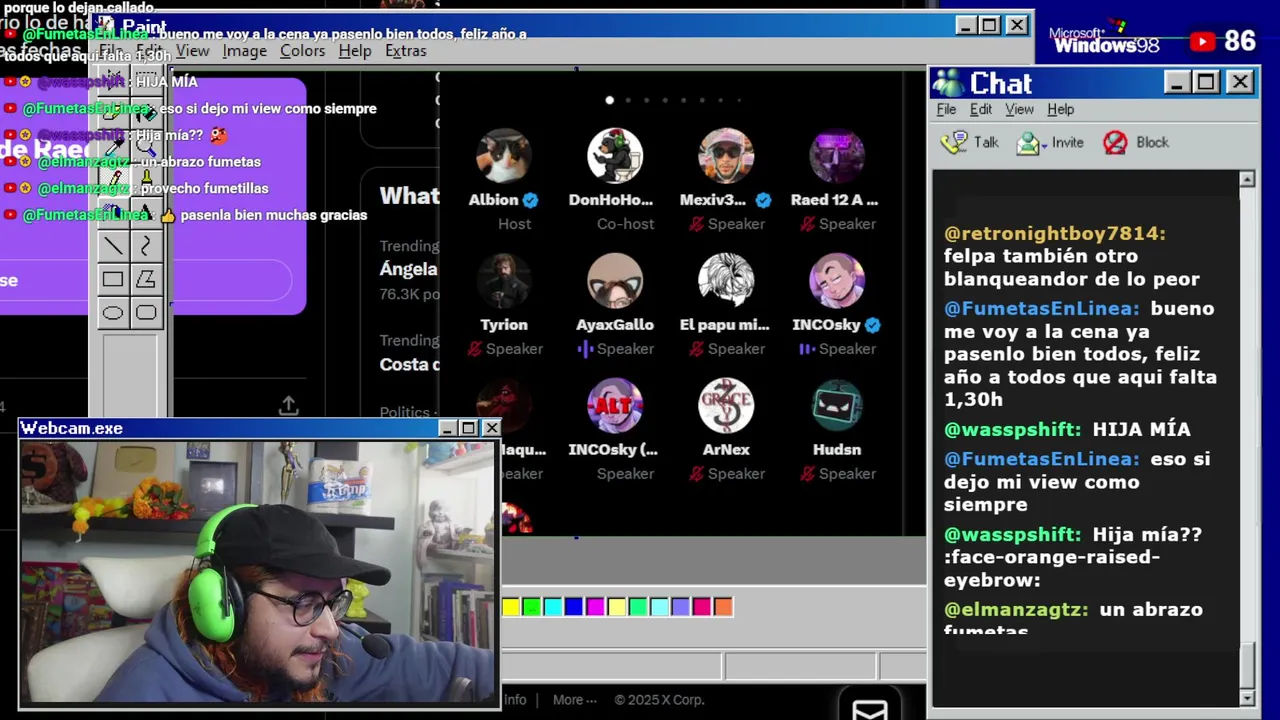Click the Ángela trending topic
The image size is (1280, 720).
408,269
